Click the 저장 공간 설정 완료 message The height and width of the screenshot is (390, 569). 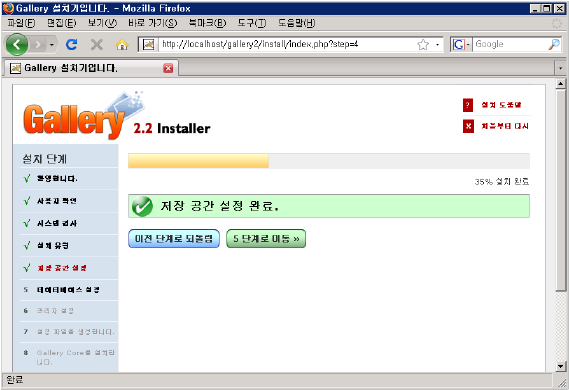pyautogui.click(x=220, y=206)
